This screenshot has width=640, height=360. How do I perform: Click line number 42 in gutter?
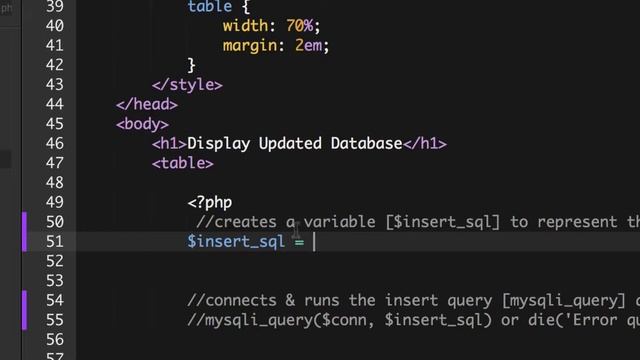coord(55,65)
